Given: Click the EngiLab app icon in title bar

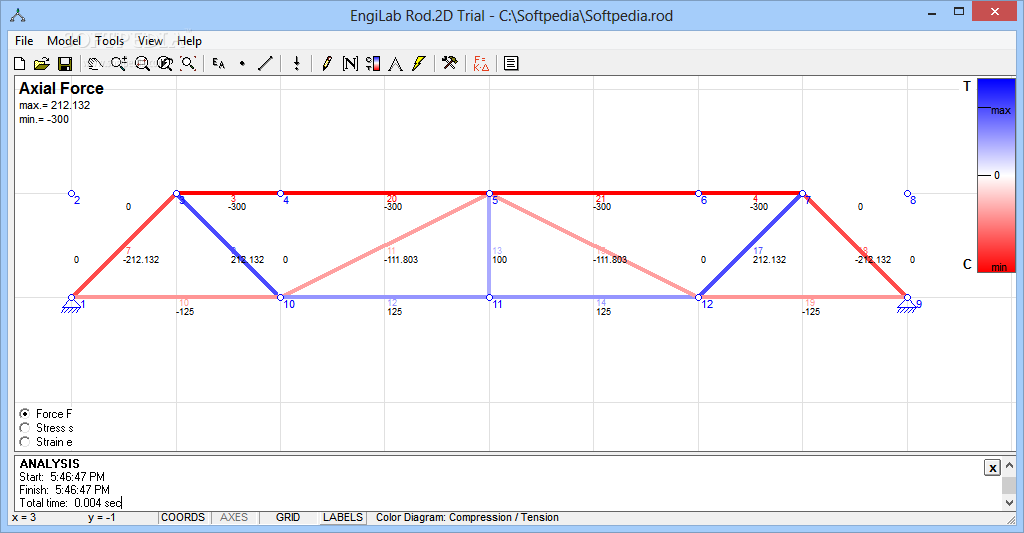Looking at the screenshot, I should click(x=18, y=15).
